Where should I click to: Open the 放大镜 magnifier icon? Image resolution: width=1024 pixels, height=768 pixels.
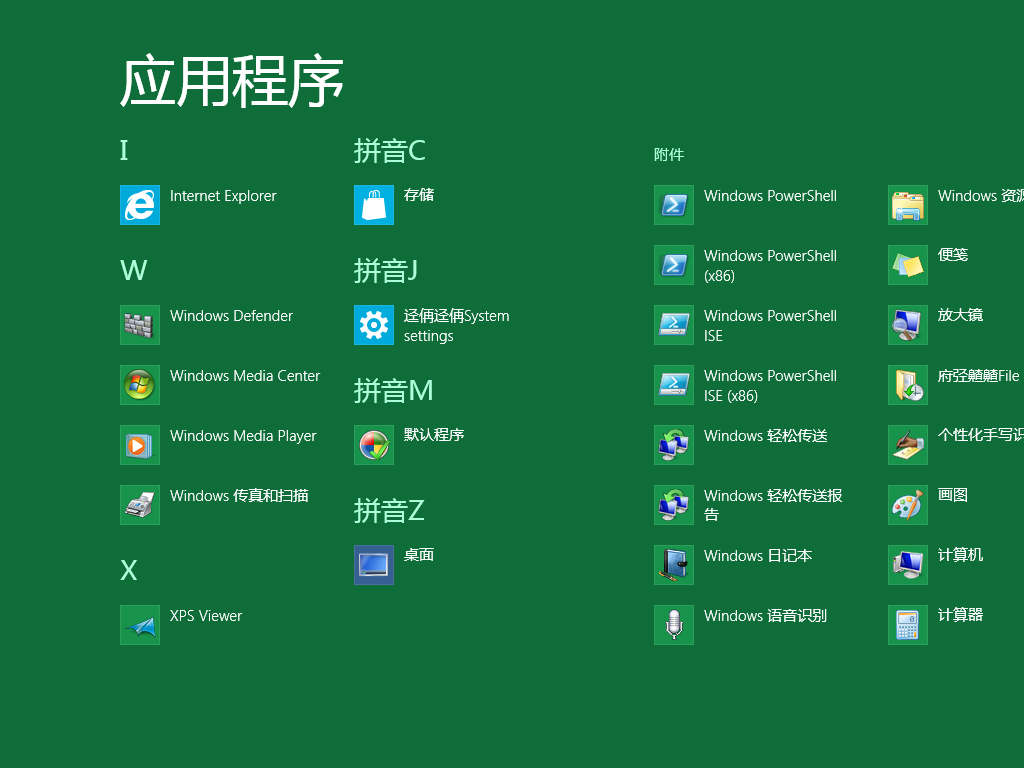[x=908, y=325]
